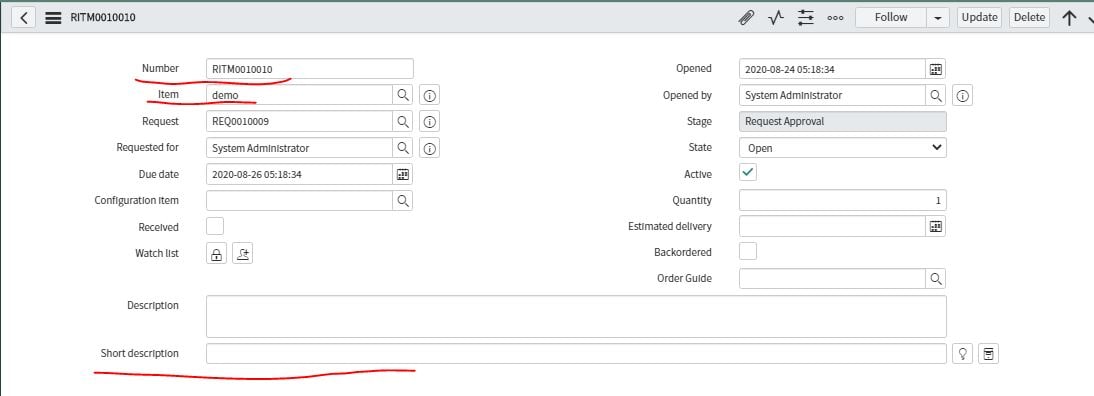Show info preview for Opened by
Screen dimensions: 1094x396
[963, 96]
